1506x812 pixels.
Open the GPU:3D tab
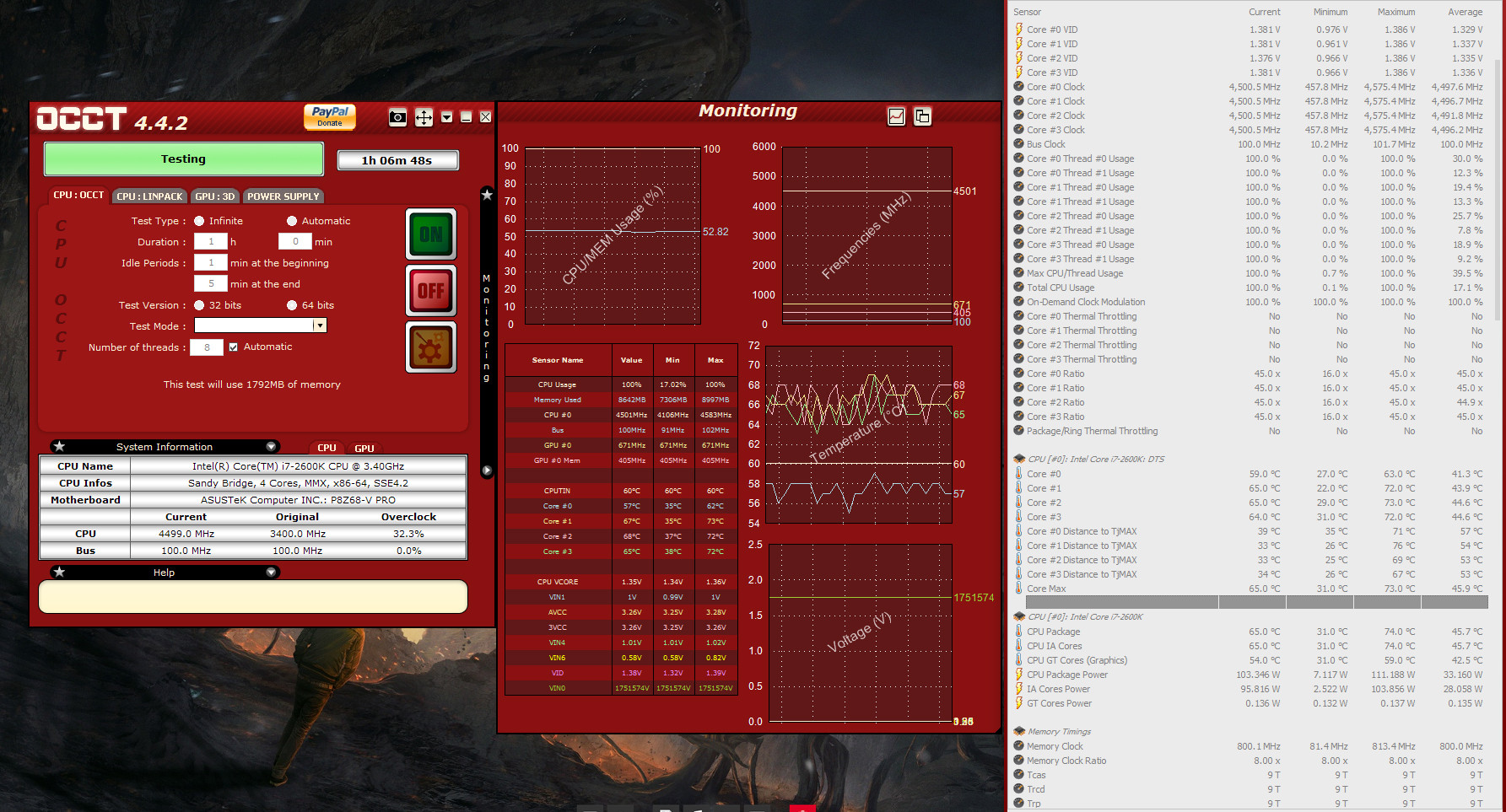tap(215, 196)
